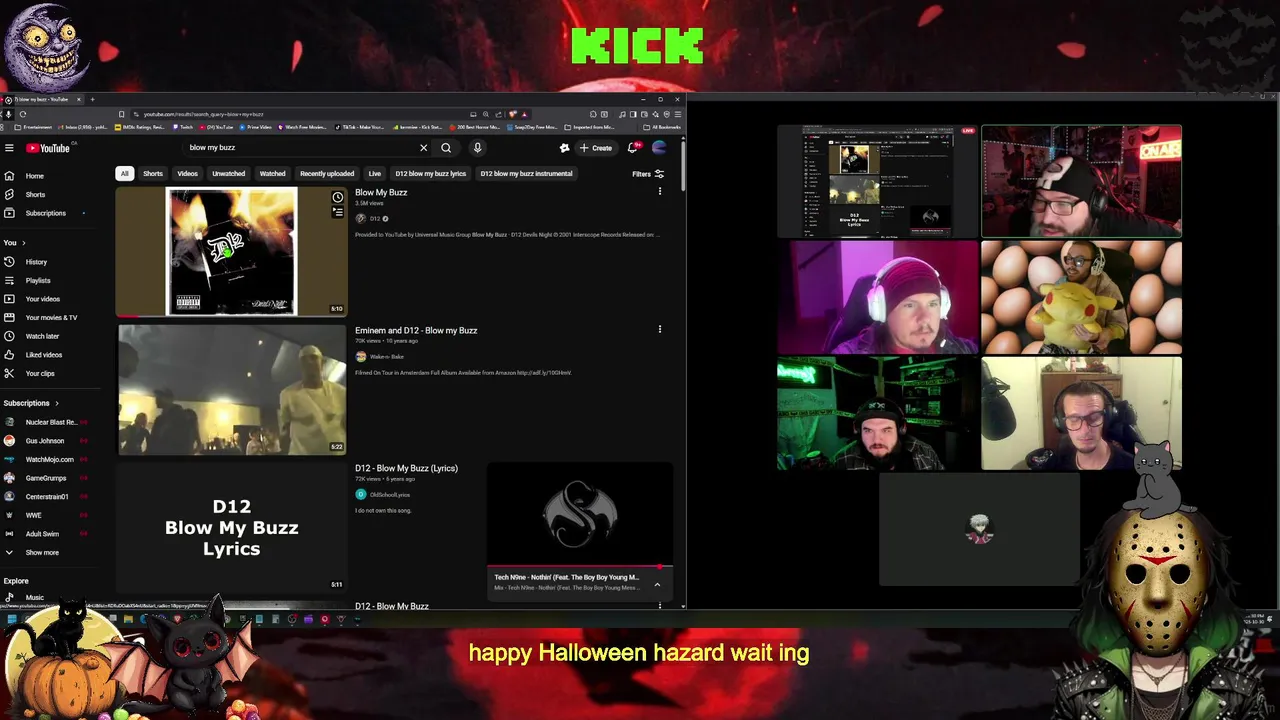The width and height of the screenshot is (1280, 720).
Task: Open the Twitch bookmark
Action: click(x=183, y=127)
